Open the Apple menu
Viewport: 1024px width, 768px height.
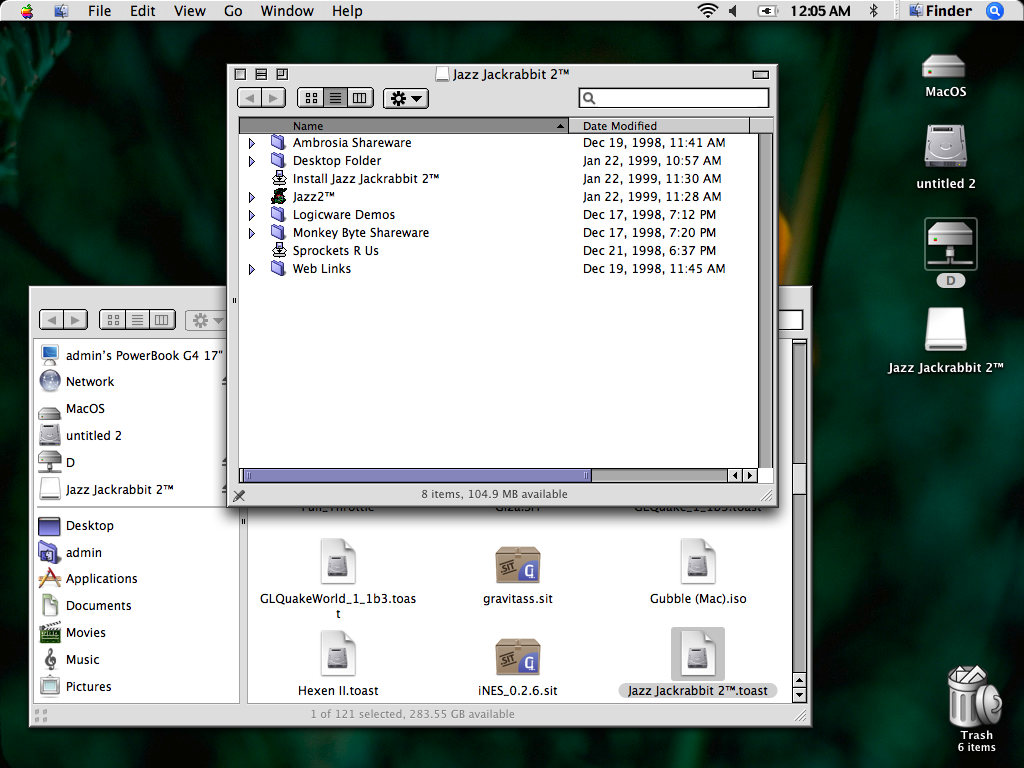[x=27, y=11]
